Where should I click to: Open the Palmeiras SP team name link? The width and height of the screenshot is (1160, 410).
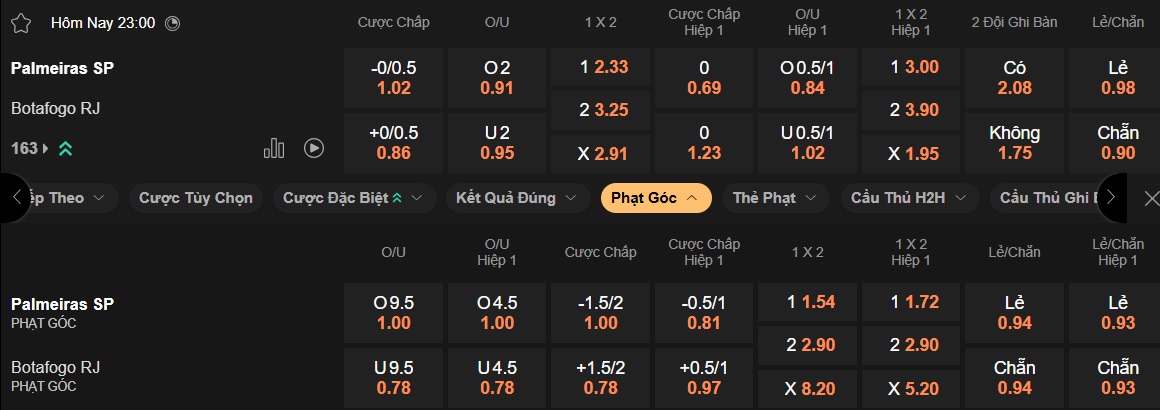click(x=62, y=68)
